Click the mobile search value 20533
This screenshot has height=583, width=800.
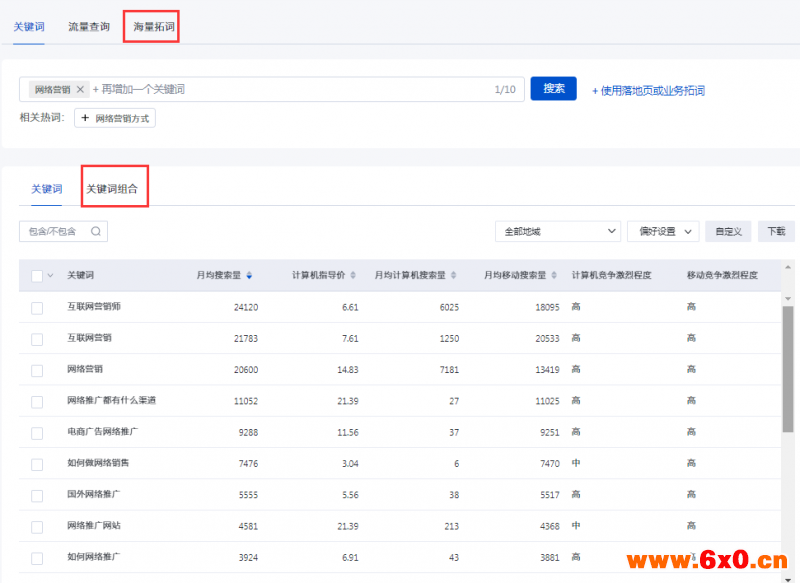547,339
